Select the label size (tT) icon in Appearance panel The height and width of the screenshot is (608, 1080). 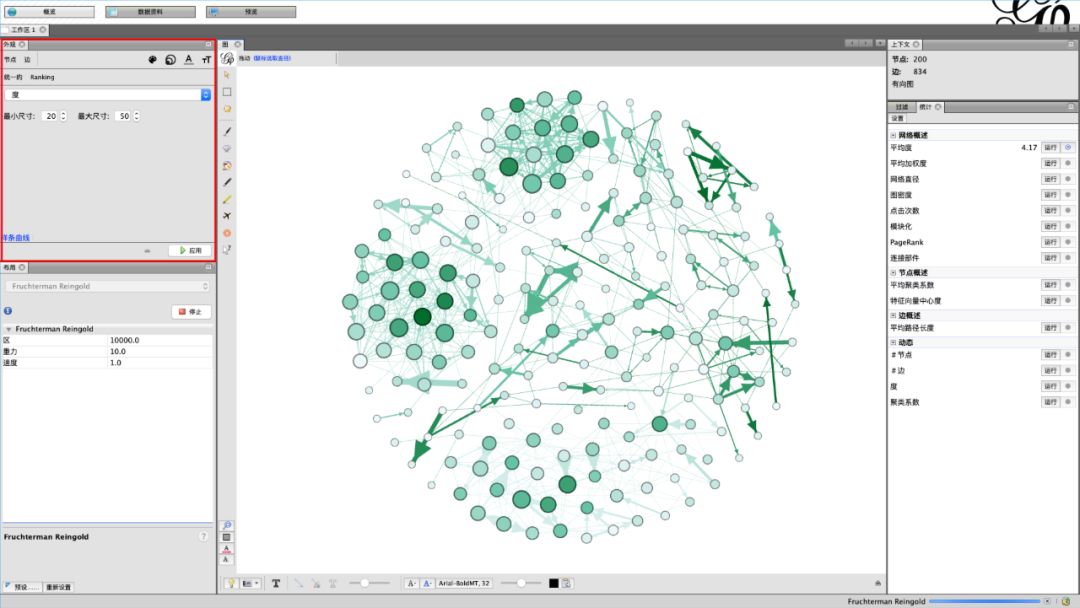point(206,60)
